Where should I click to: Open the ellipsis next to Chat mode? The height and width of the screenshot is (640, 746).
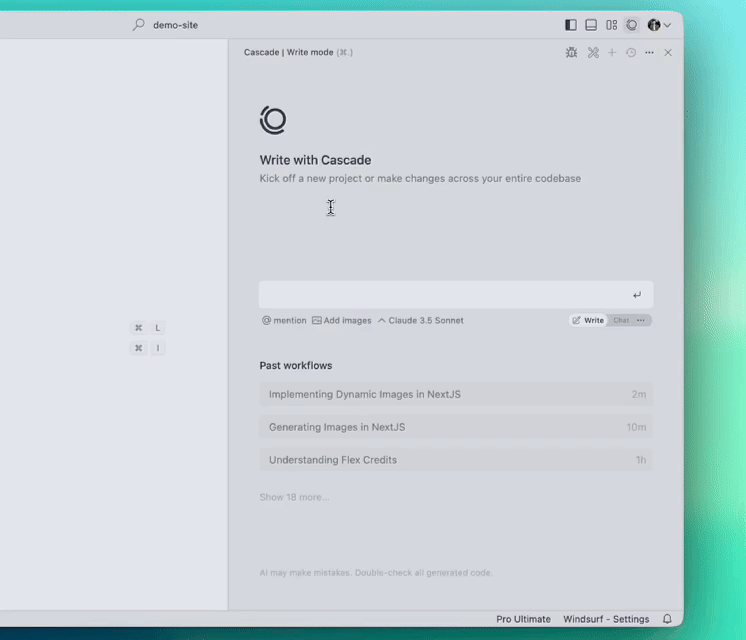coord(641,320)
